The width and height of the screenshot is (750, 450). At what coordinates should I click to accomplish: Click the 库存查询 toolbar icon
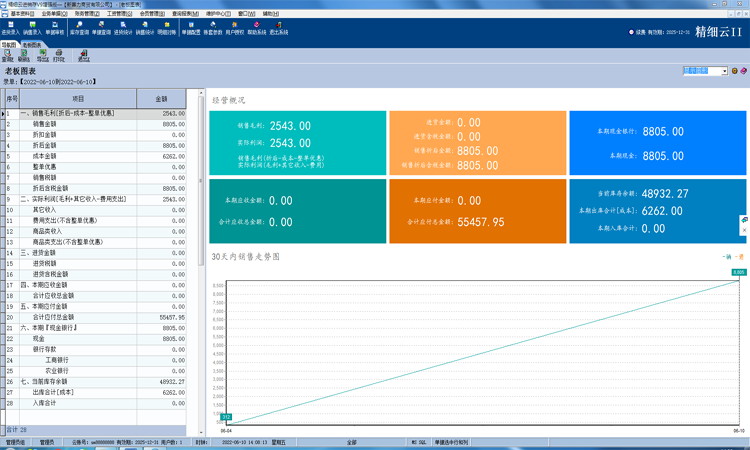click(x=79, y=28)
